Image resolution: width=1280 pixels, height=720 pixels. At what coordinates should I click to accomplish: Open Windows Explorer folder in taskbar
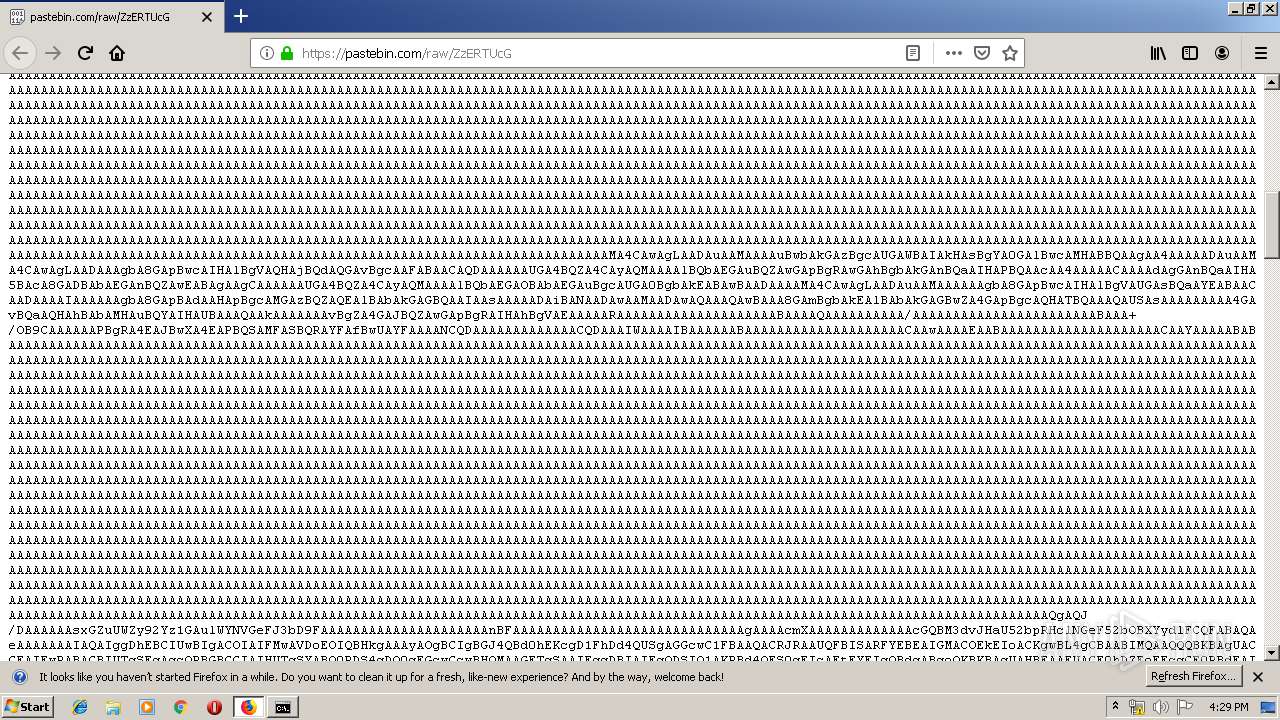click(113, 707)
